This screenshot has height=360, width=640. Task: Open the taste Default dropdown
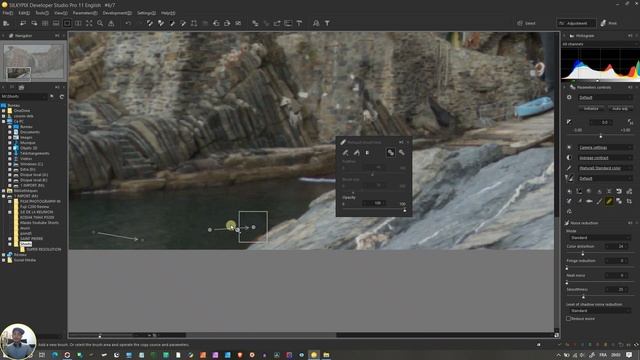point(605,98)
